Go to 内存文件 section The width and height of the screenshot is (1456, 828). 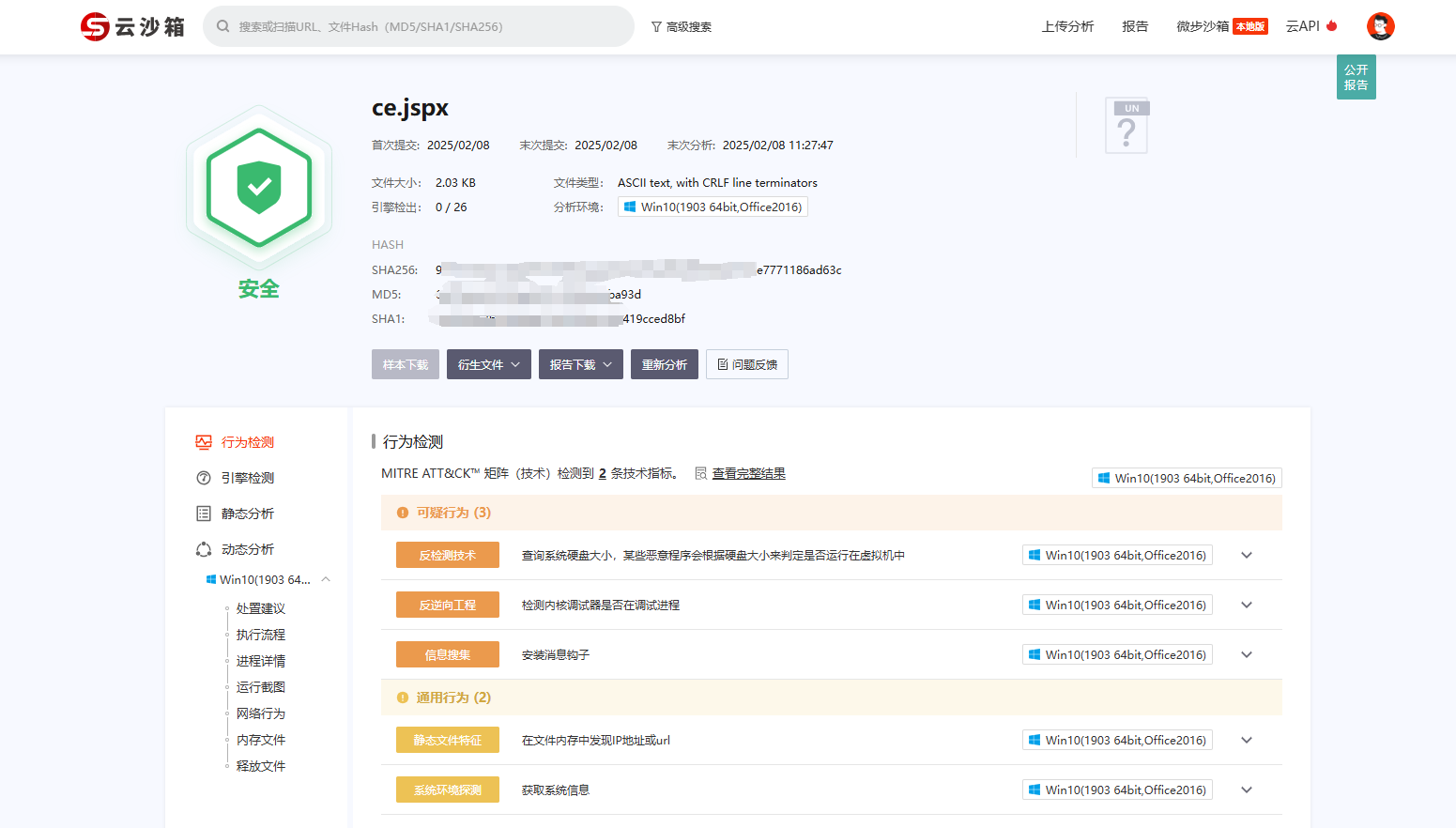tap(261, 740)
